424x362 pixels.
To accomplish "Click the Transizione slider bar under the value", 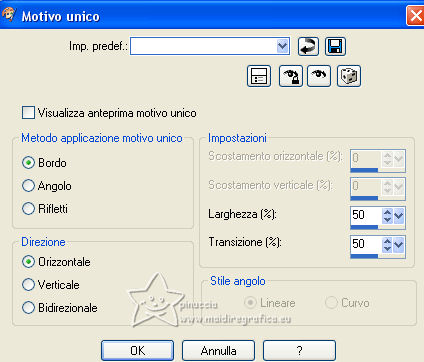I will pos(378,256).
